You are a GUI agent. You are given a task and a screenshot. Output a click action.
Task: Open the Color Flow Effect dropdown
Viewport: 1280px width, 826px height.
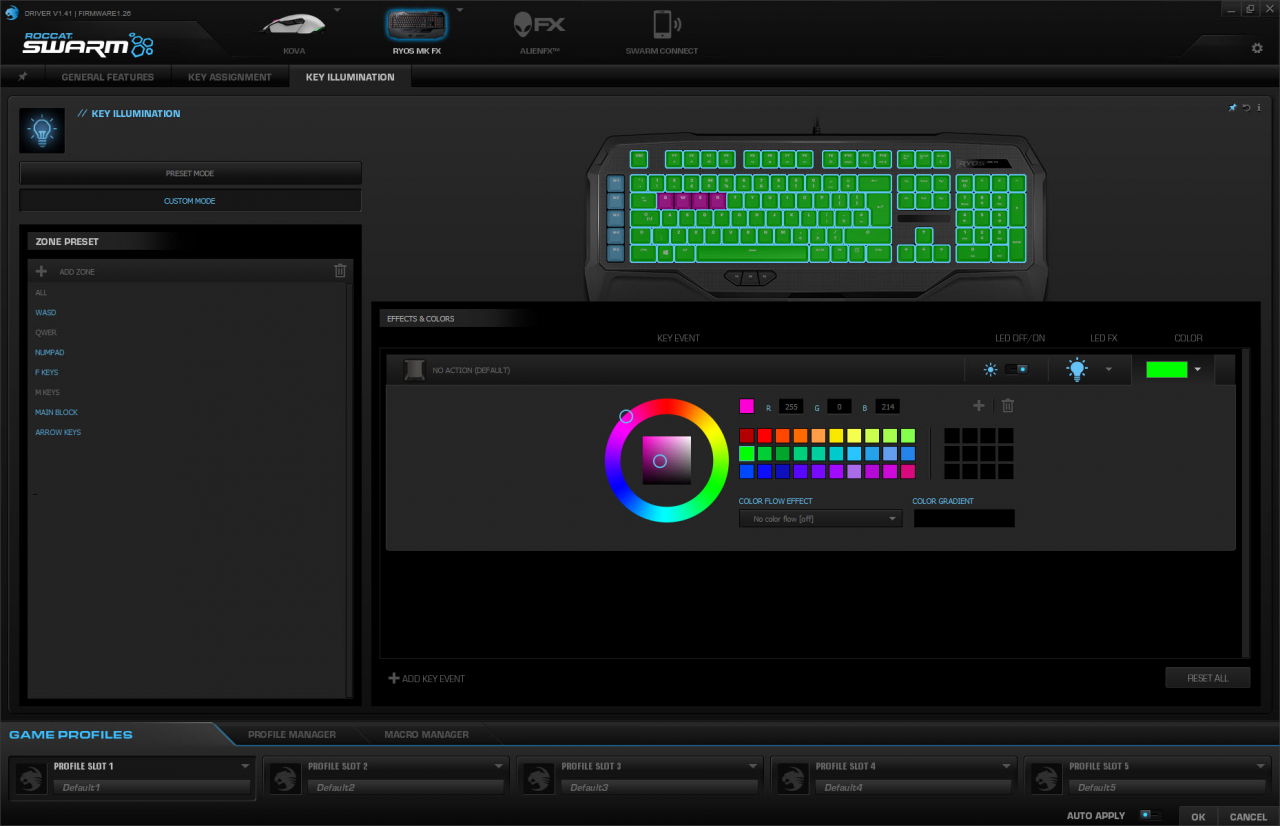click(x=820, y=519)
